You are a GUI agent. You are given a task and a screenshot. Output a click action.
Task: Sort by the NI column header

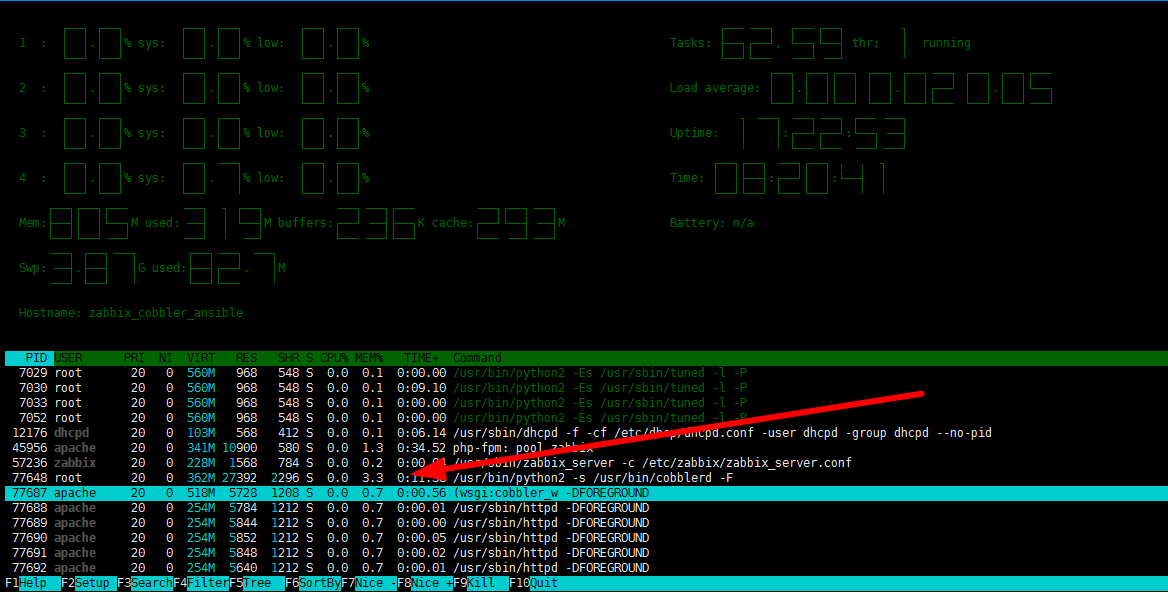click(x=165, y=358)
